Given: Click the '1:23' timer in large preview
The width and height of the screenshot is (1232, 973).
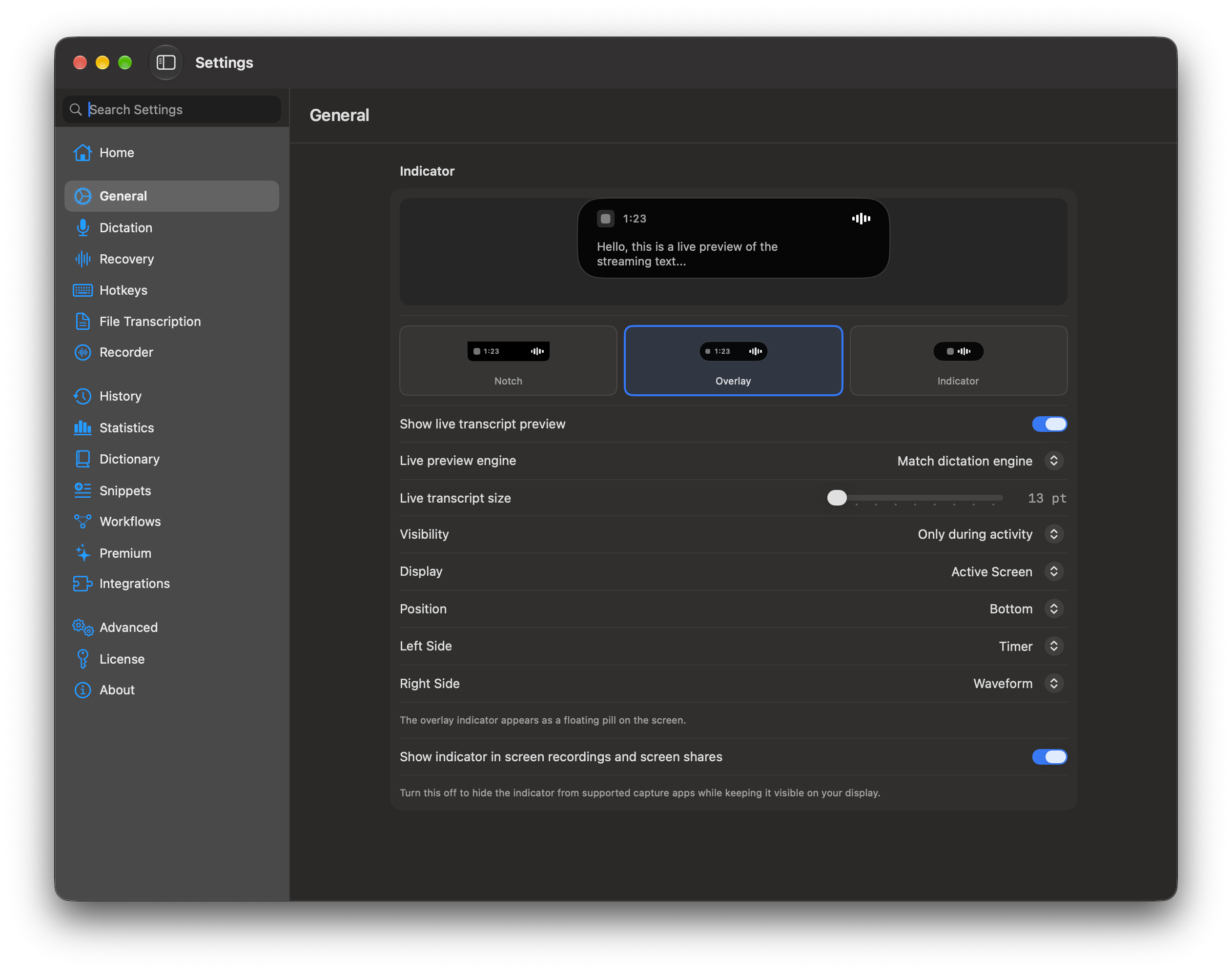Looking at the screenshot, I should coord(634,218).
